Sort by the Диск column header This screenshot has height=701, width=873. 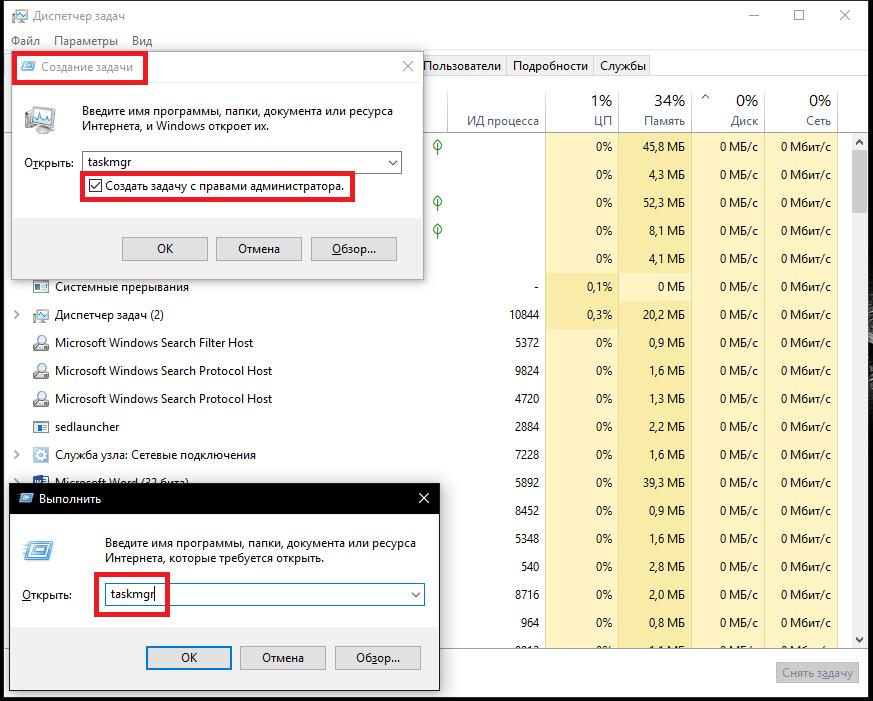pos(728,111)
